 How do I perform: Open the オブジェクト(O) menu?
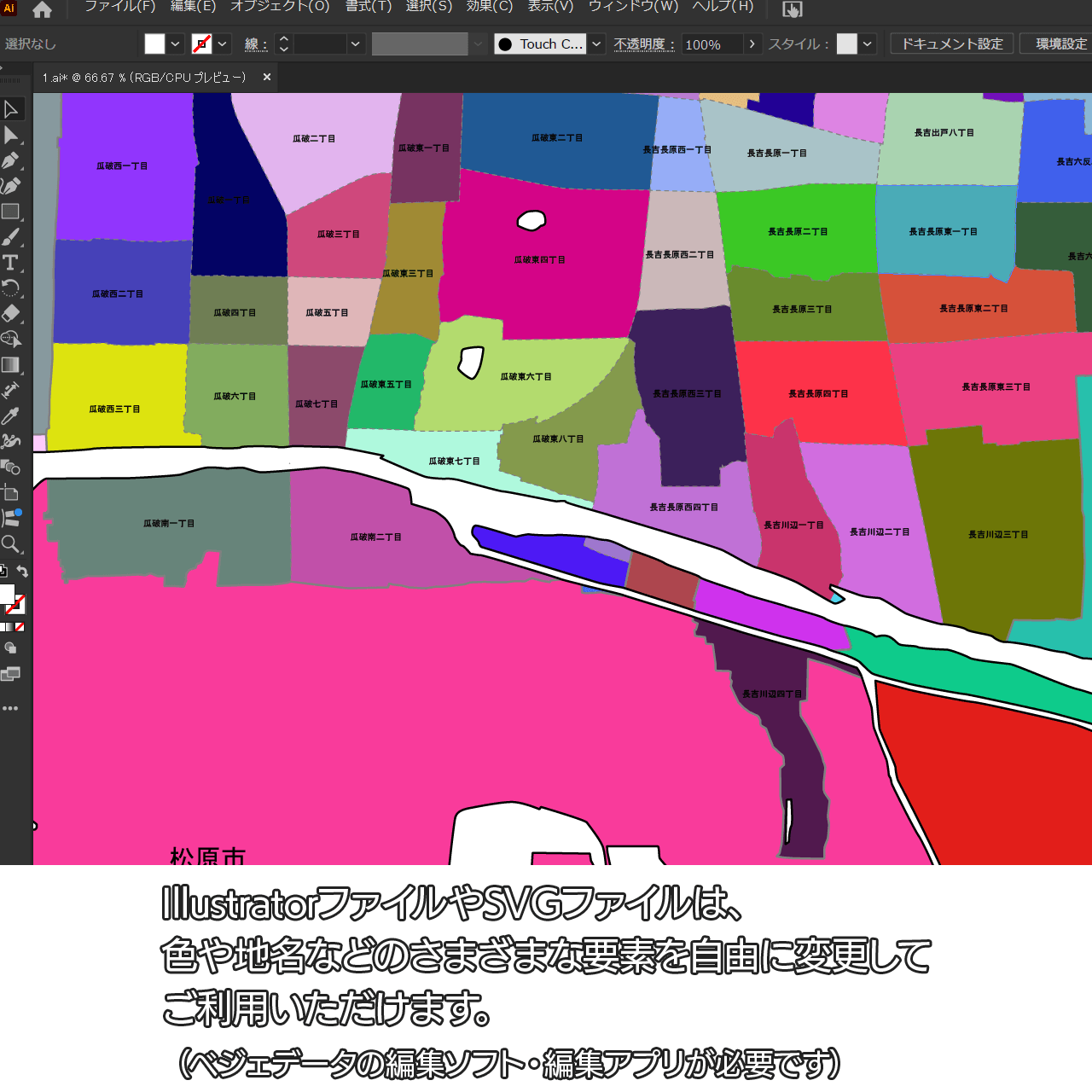280,7
